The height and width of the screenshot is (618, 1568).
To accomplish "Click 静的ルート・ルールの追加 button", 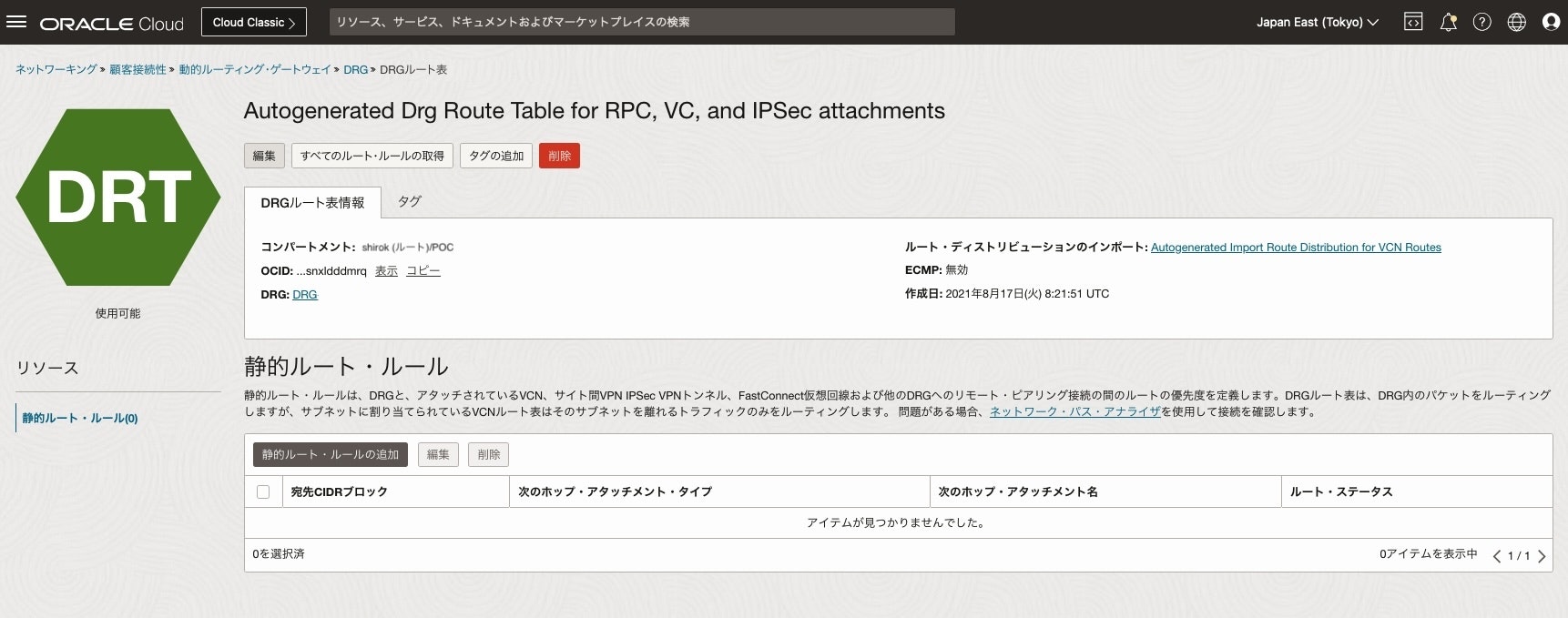I will 331,454.
